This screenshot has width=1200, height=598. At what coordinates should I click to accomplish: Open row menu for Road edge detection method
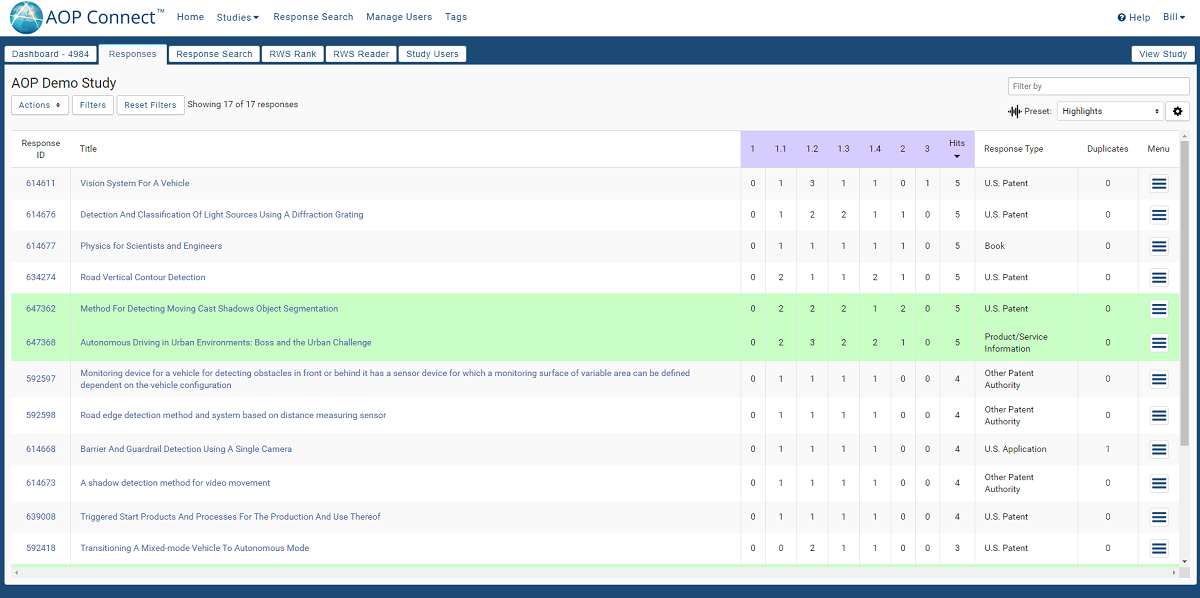pyautogui.click(x=1158, y=416)
